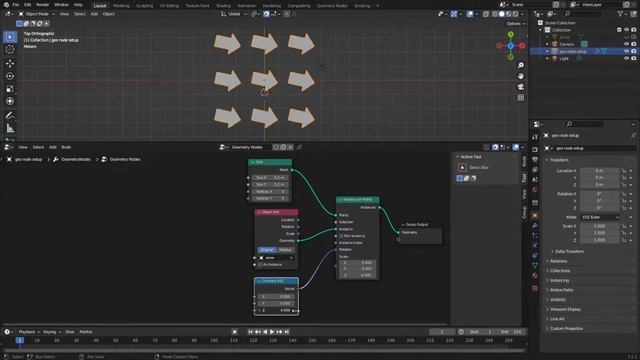Jump to end frame in timeline
The height and width of the screenshot is (360, 640).
[287, 332]
